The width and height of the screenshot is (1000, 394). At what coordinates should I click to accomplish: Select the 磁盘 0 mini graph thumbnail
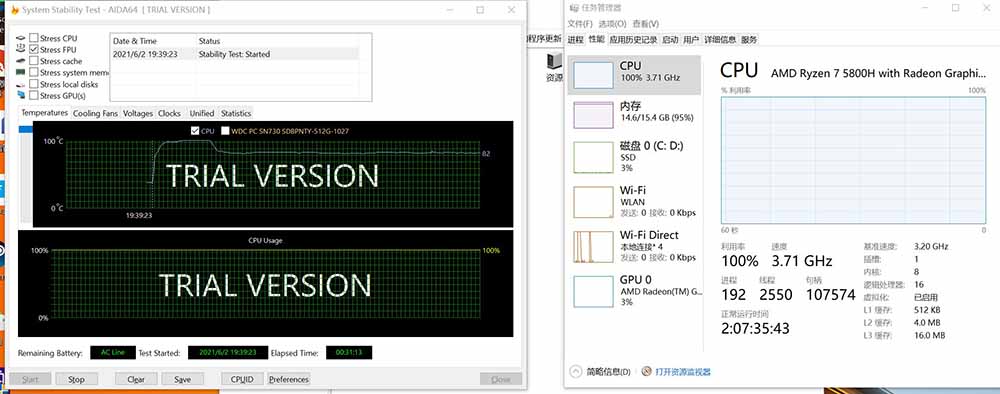(593, 157)
